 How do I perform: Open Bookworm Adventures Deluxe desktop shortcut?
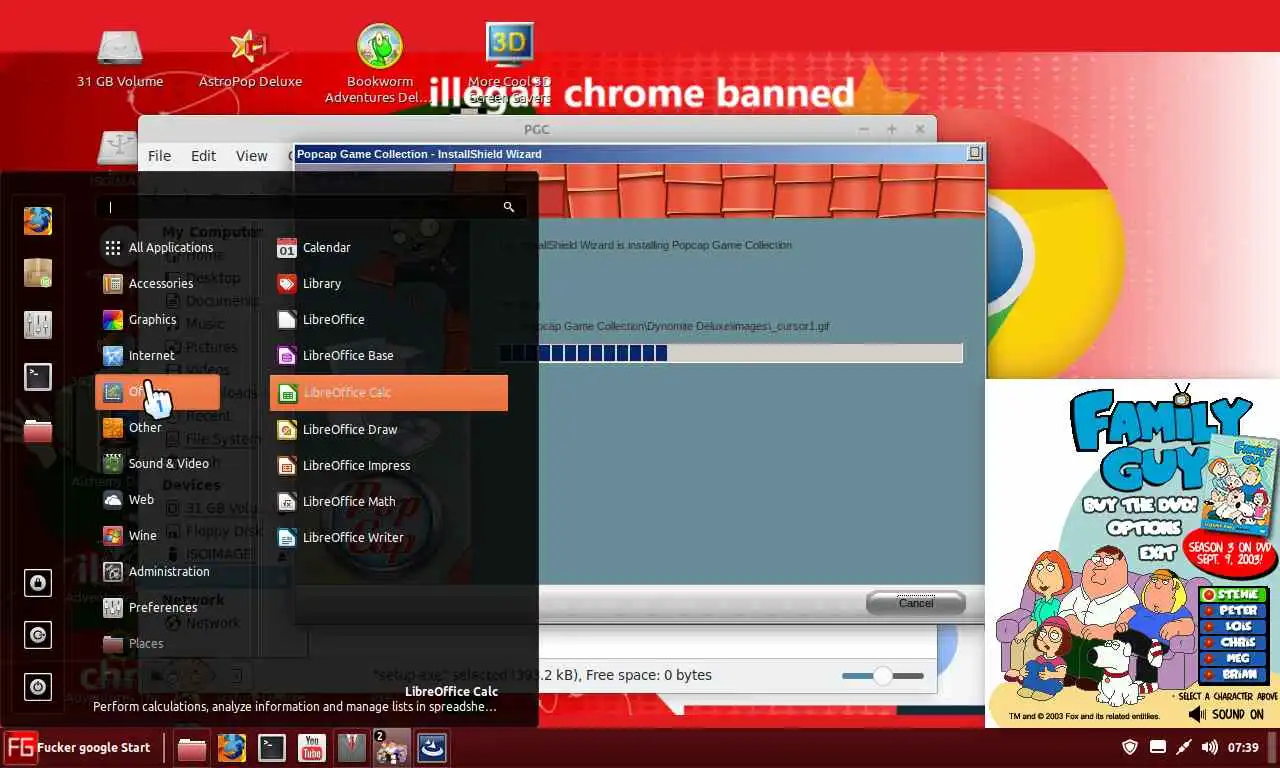pyautogui.click(x=378, y=64)
